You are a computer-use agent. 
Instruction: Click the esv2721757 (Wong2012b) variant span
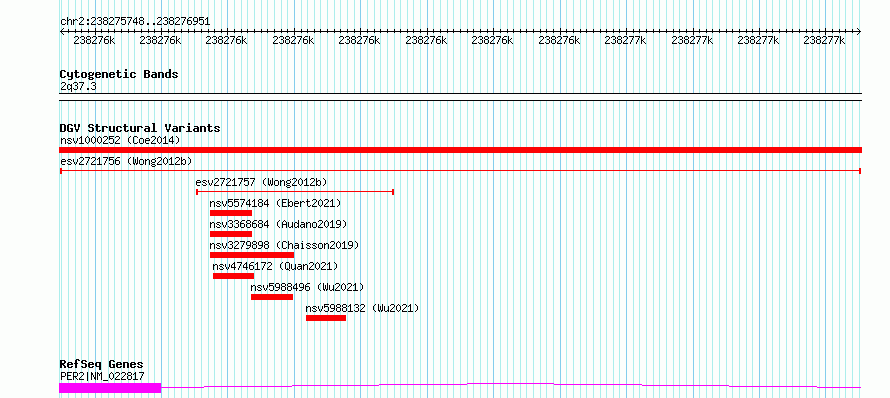[x=295, y=192]
